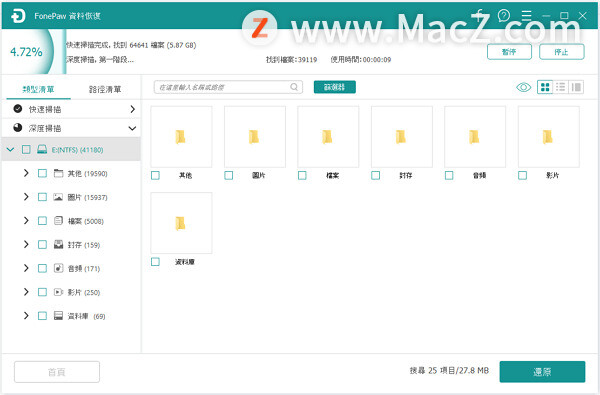The width and height of the screenshot is (600, 395).
Task: Check the 音頻 (171) tree checkbox
Action: tap(42, 268)
